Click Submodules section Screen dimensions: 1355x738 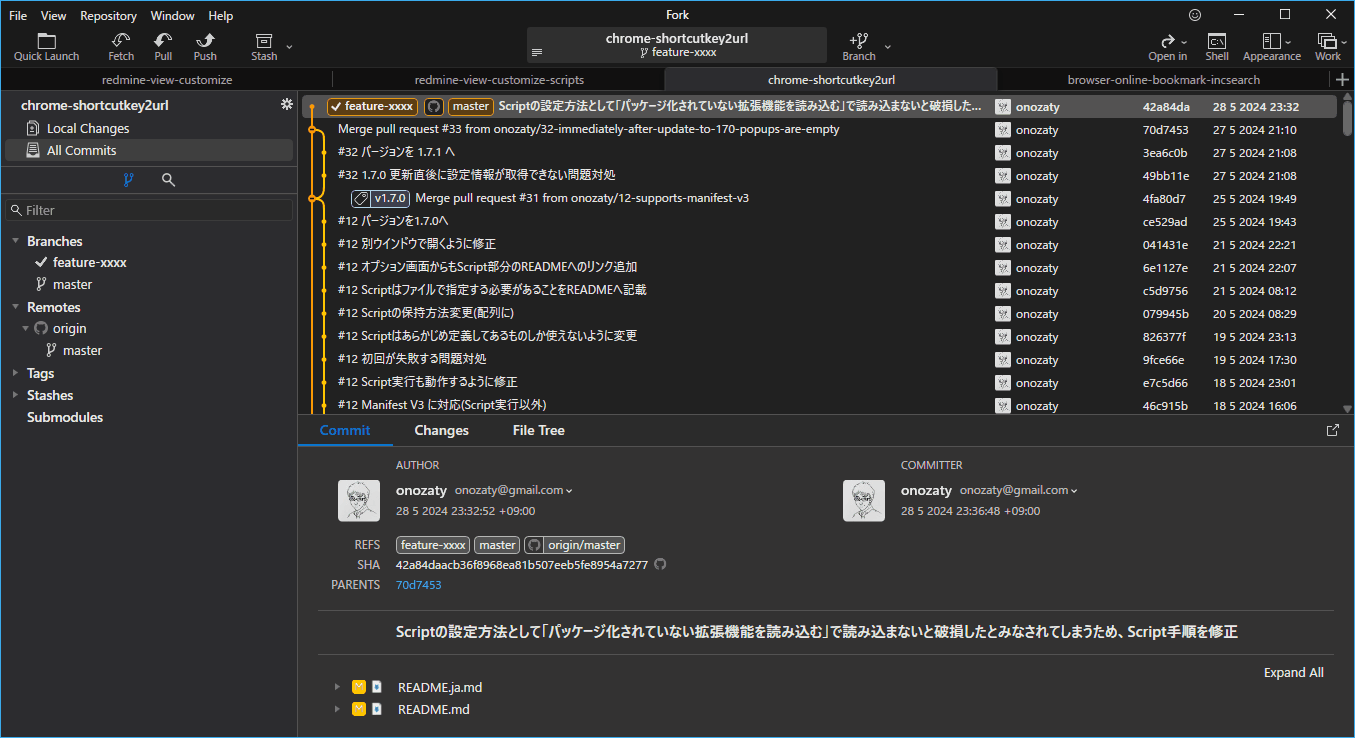click(x=65, y=417)
